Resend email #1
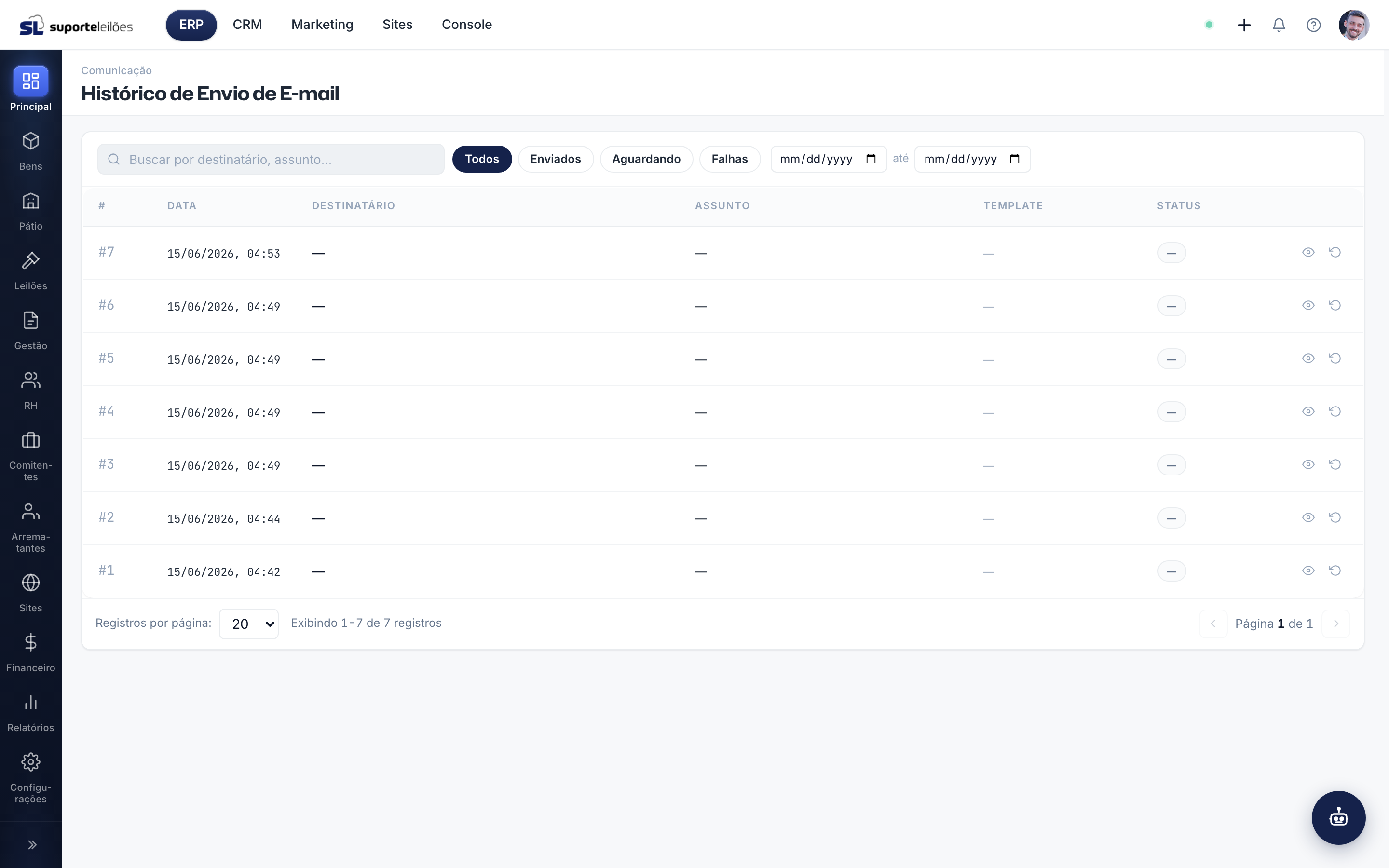 pyautogui.click(x=1335, y=570)
